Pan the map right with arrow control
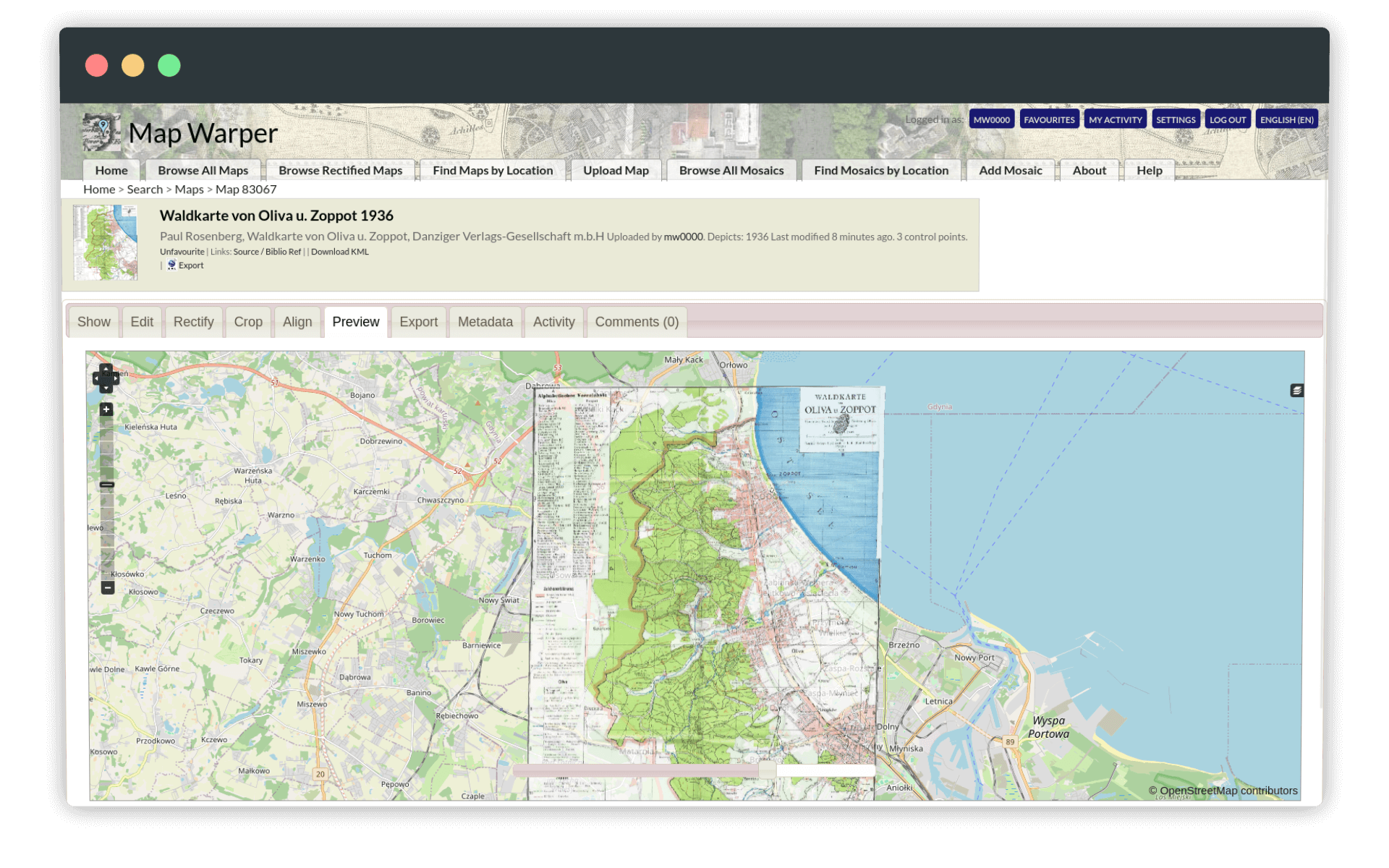Screen dimensions: 1389x868 (115, 378)
